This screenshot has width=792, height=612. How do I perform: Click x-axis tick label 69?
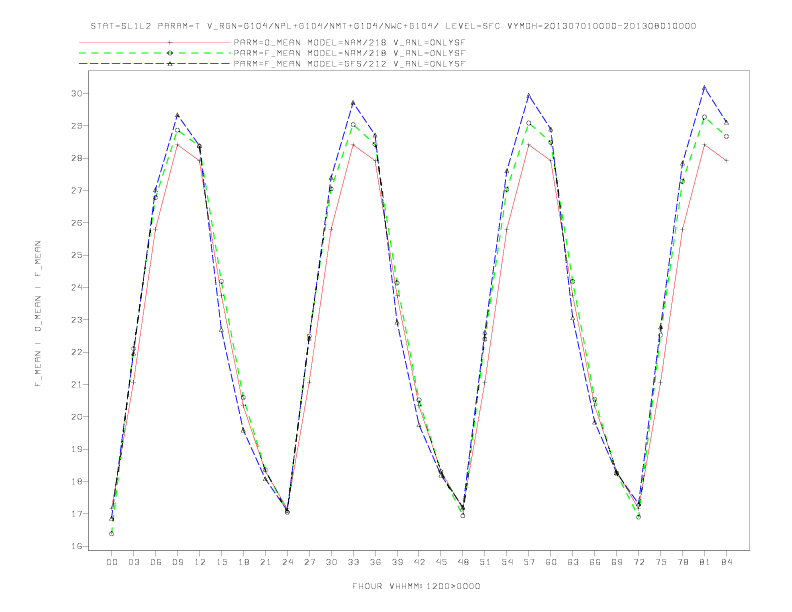tap(617, 562)
